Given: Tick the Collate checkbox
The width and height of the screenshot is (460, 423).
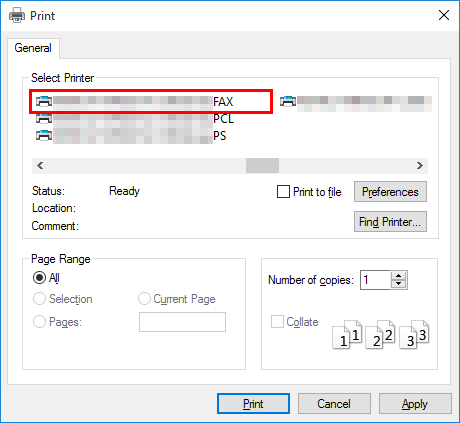Looking at the screenshot, I should [277, 322].
